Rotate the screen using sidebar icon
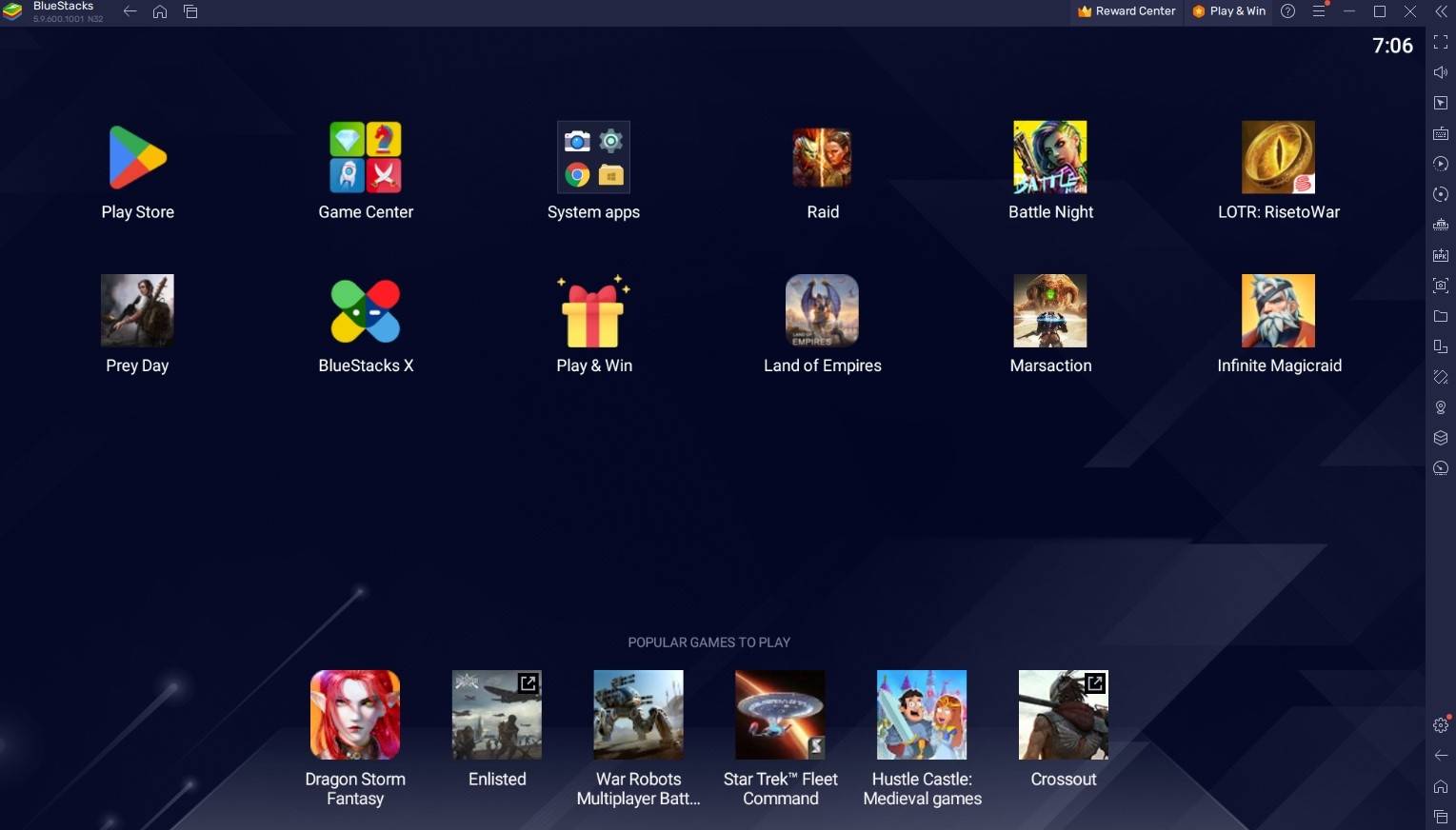The height and width of the screenshot is (830, 1456). pos(1441,377)
